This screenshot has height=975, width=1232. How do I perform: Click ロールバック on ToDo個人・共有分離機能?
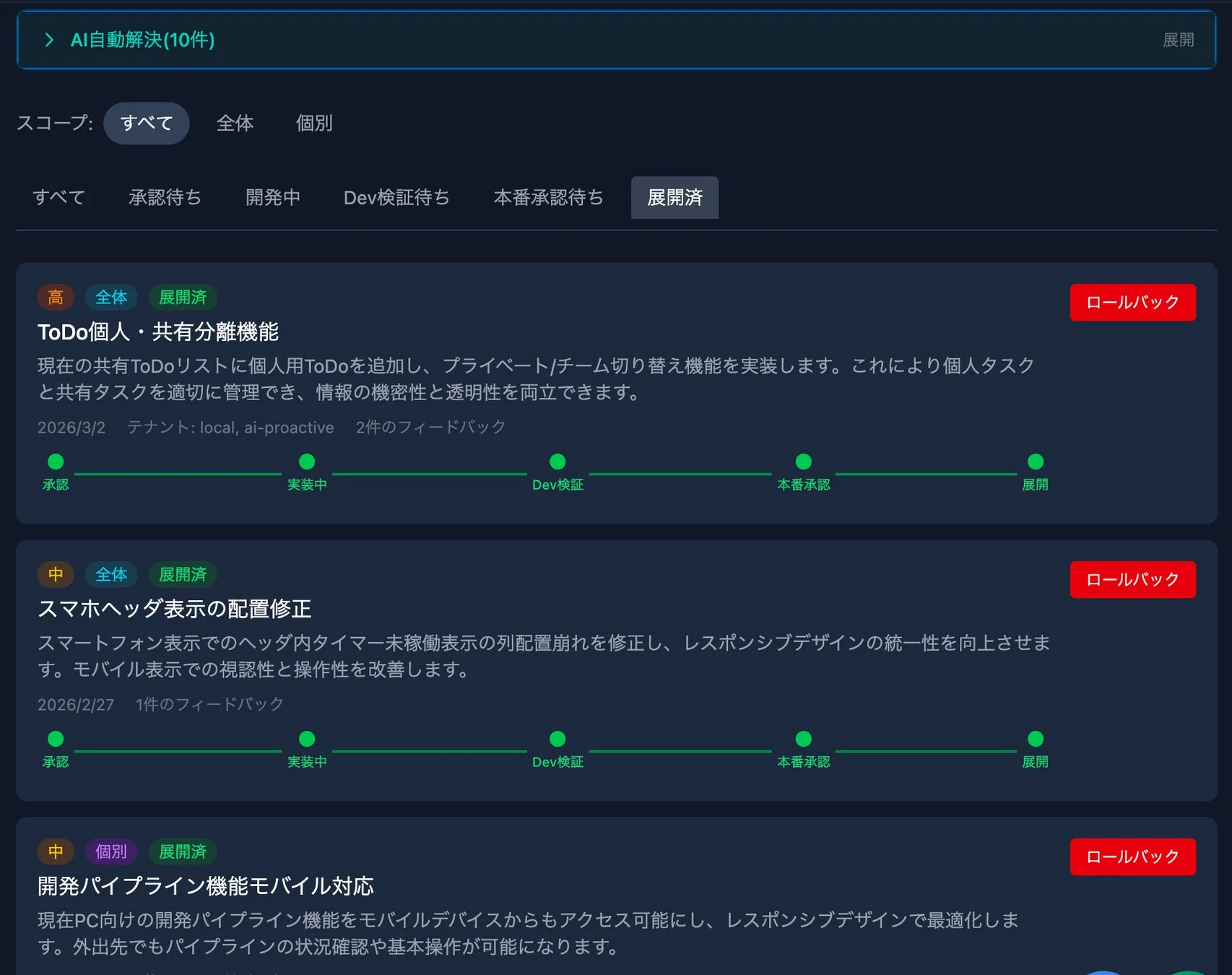pyautogui.click(x=1132, y=302)
